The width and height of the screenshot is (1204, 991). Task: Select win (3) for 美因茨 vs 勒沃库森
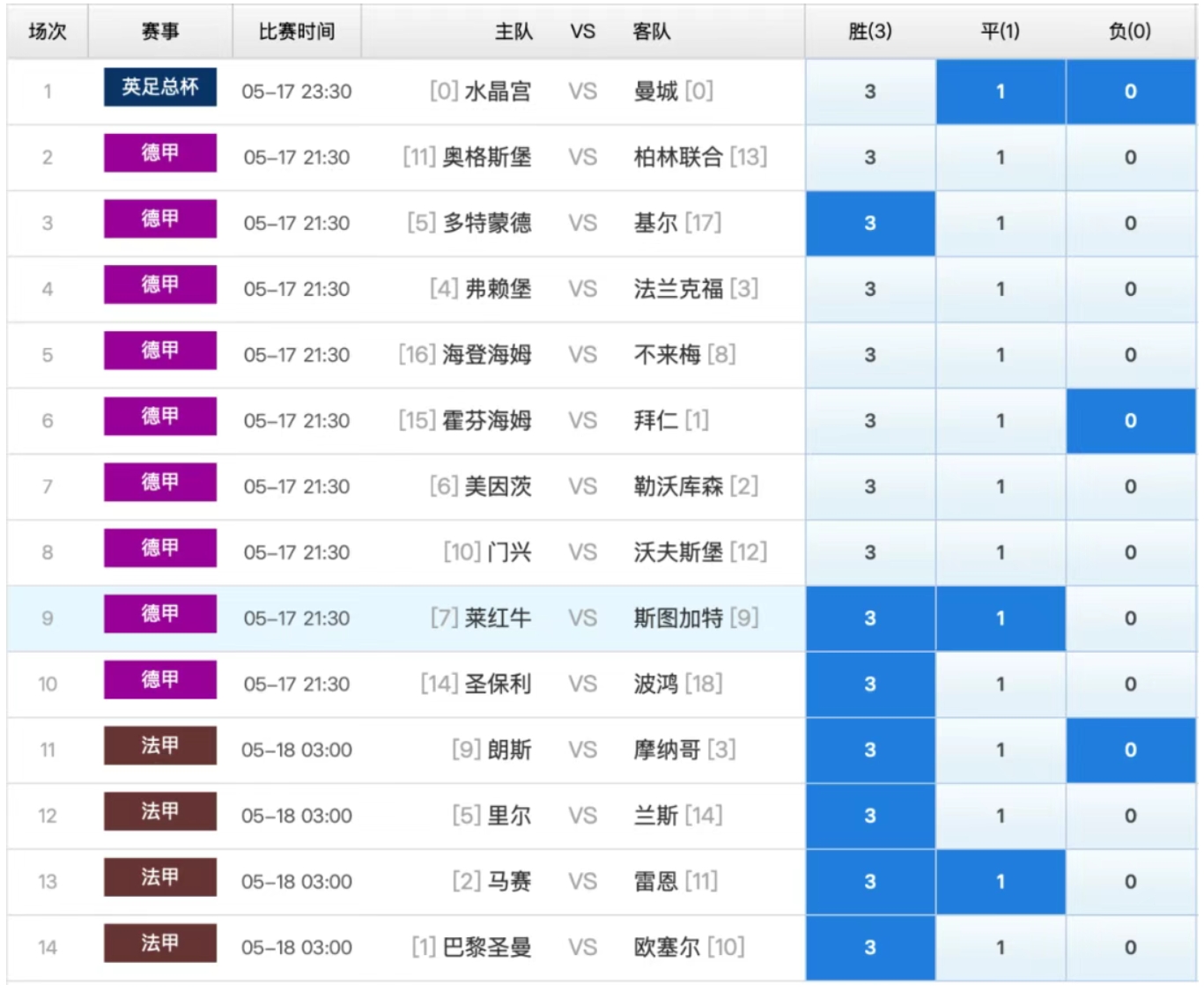870,487
